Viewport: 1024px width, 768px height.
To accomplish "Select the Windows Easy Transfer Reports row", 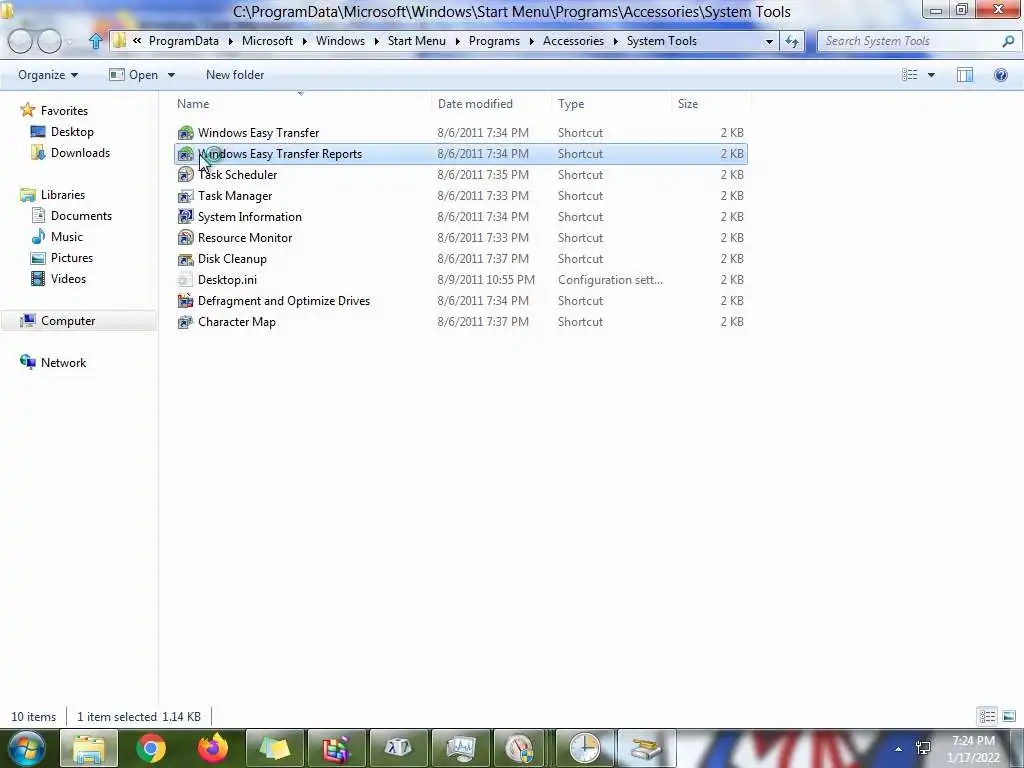I will pyautogui.click(x=460, y=153).
